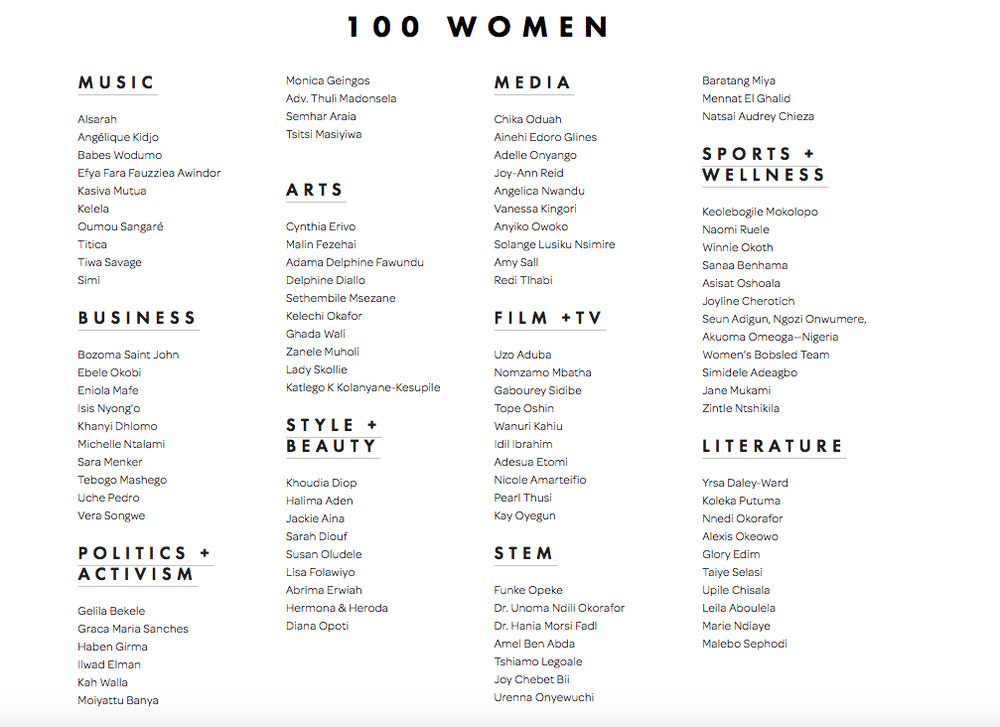The image size is (1000, 727).
Task: Click the name Simi
Action: coord(89,280)
